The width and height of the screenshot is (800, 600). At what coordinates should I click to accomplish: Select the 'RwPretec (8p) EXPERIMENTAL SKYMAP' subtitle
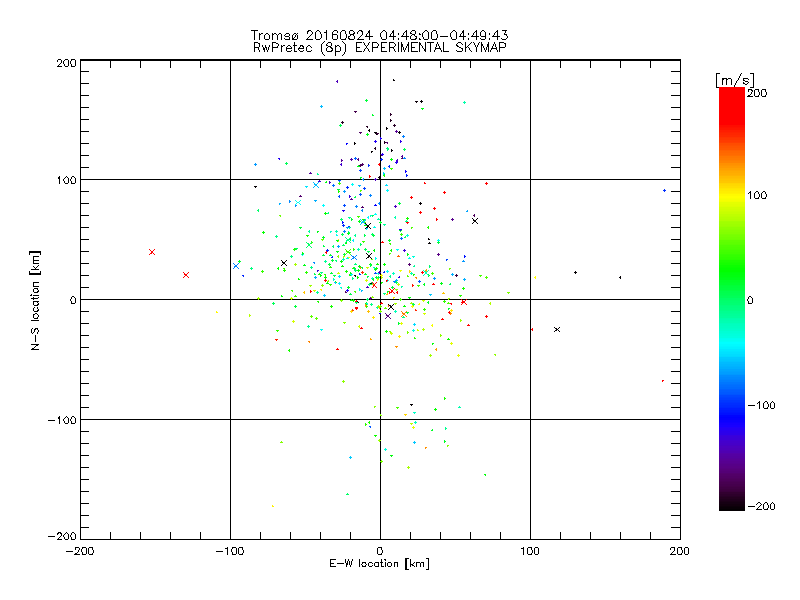(380, 48)
